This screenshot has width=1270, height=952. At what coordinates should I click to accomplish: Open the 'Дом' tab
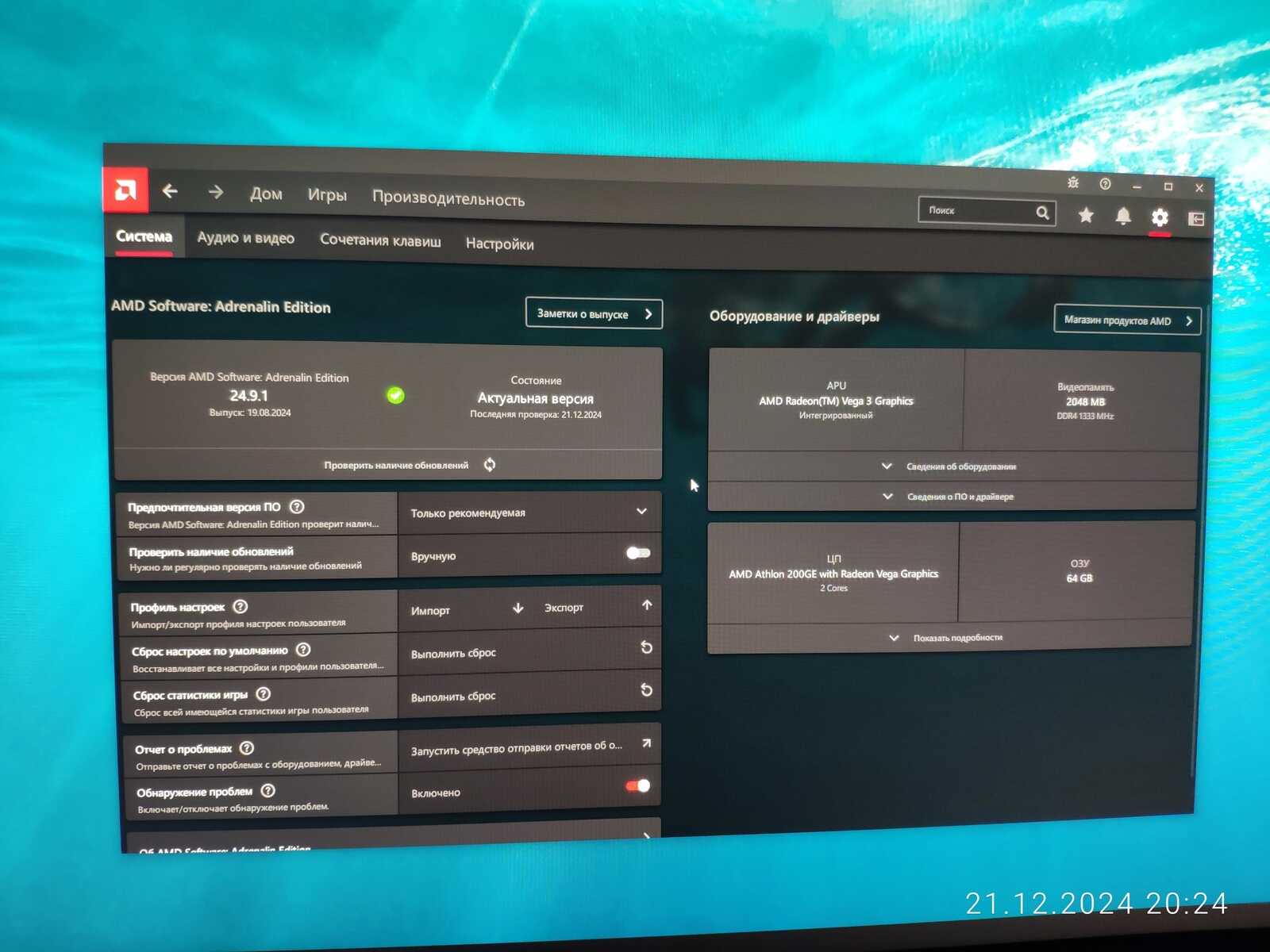pos(266,194)
